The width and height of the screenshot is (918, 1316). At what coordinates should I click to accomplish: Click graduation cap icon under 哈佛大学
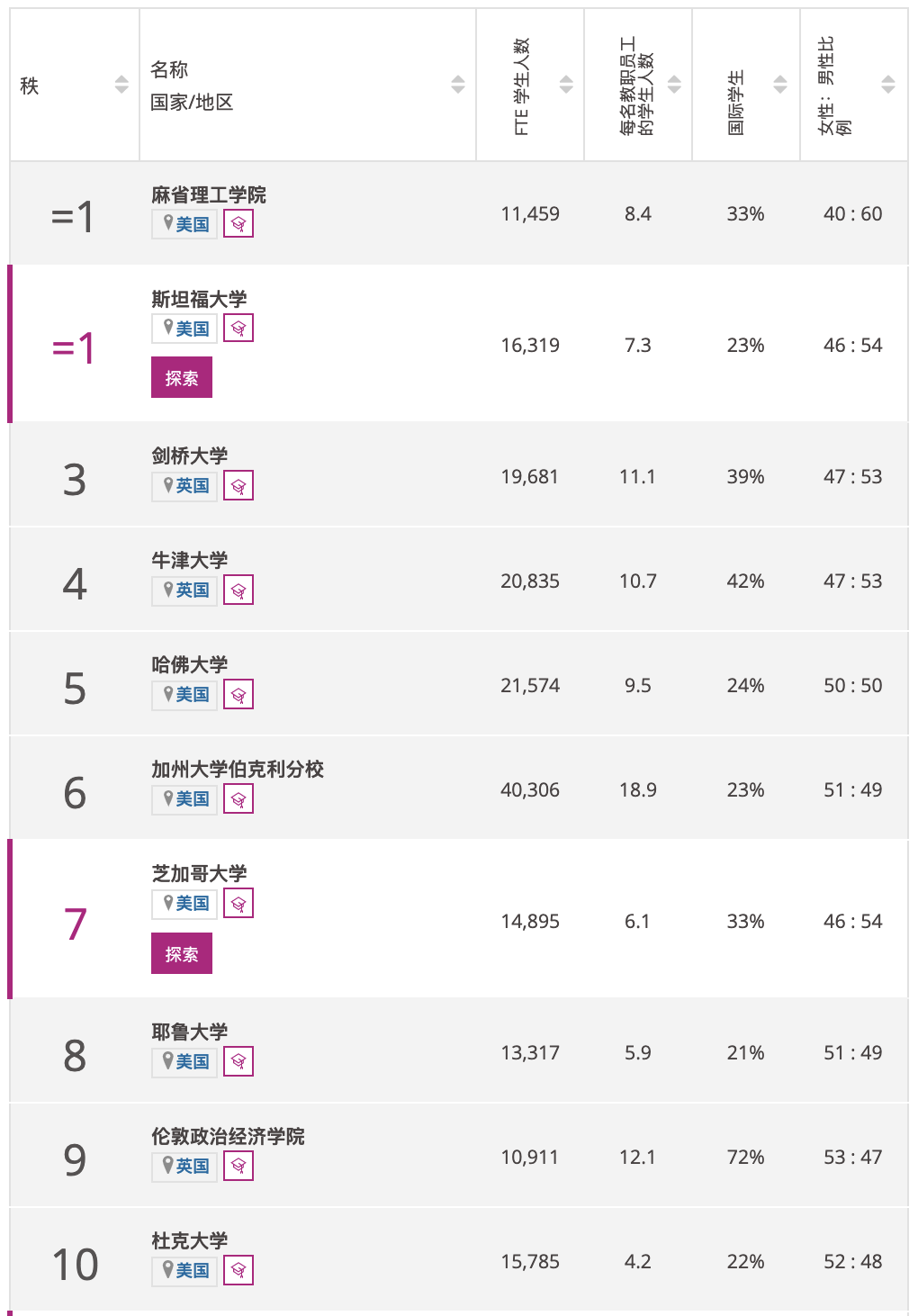238,694
